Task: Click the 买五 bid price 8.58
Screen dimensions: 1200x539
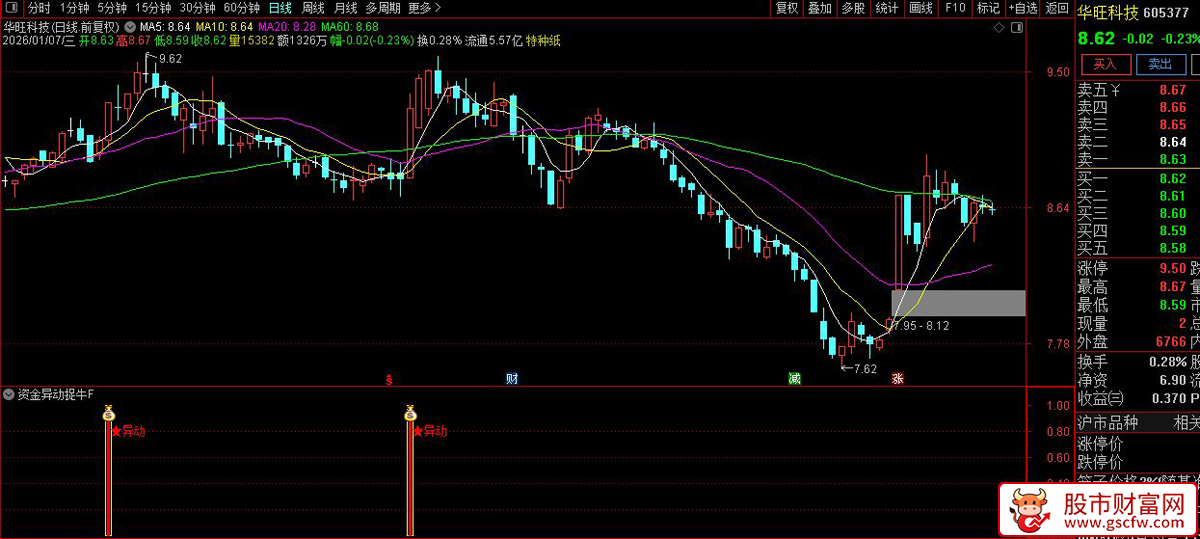Action: tap(1173, 248)
